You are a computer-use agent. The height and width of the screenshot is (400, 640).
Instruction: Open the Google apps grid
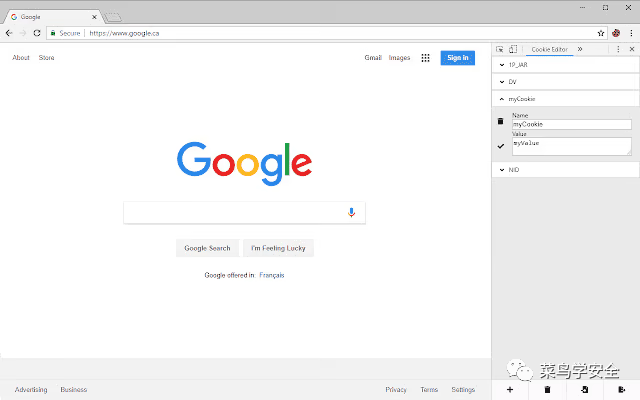coord(425,58)
